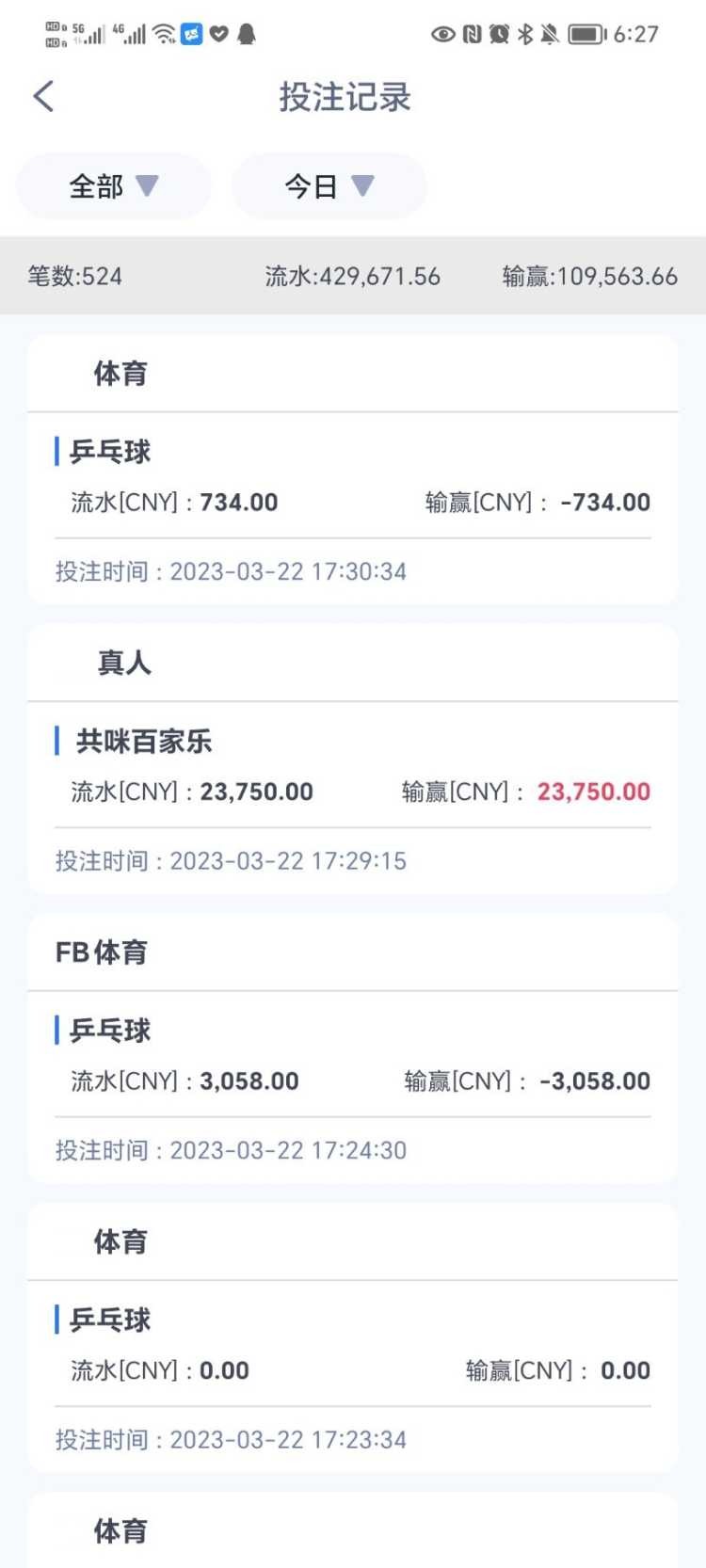Tap the back arrow icon
The image size is (706, 1568).
point(43,96)
